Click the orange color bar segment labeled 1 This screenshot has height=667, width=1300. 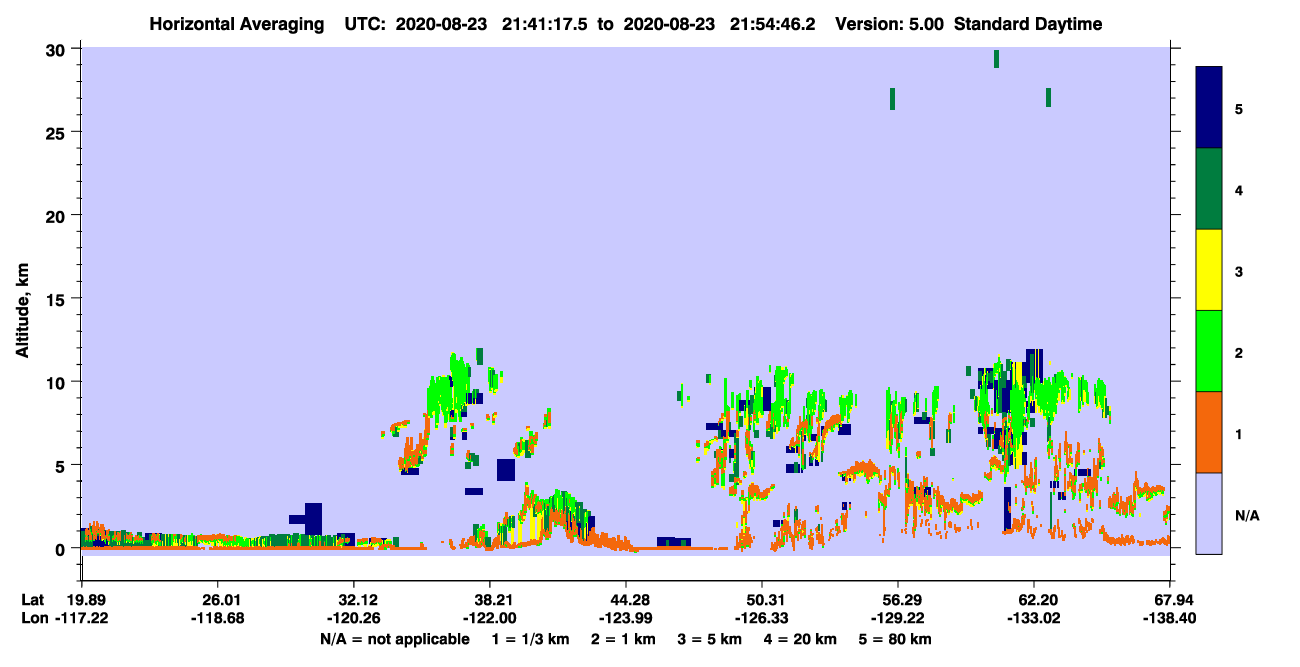(1209, 432)
